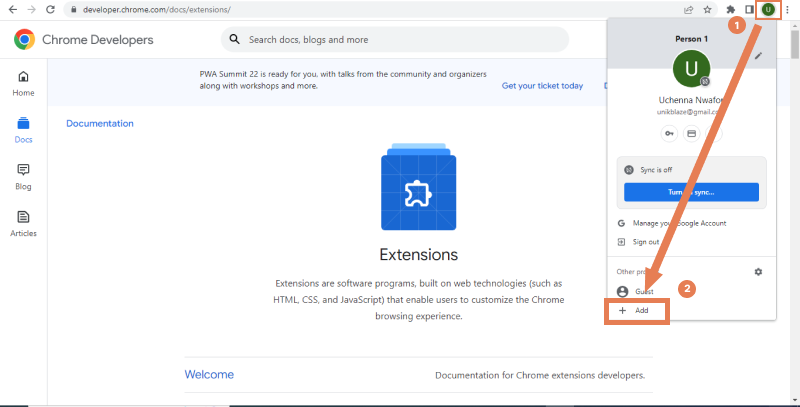Click the Chrome Developers logo
The height and width of the screenshot is (407, 800).
(24, 39)
